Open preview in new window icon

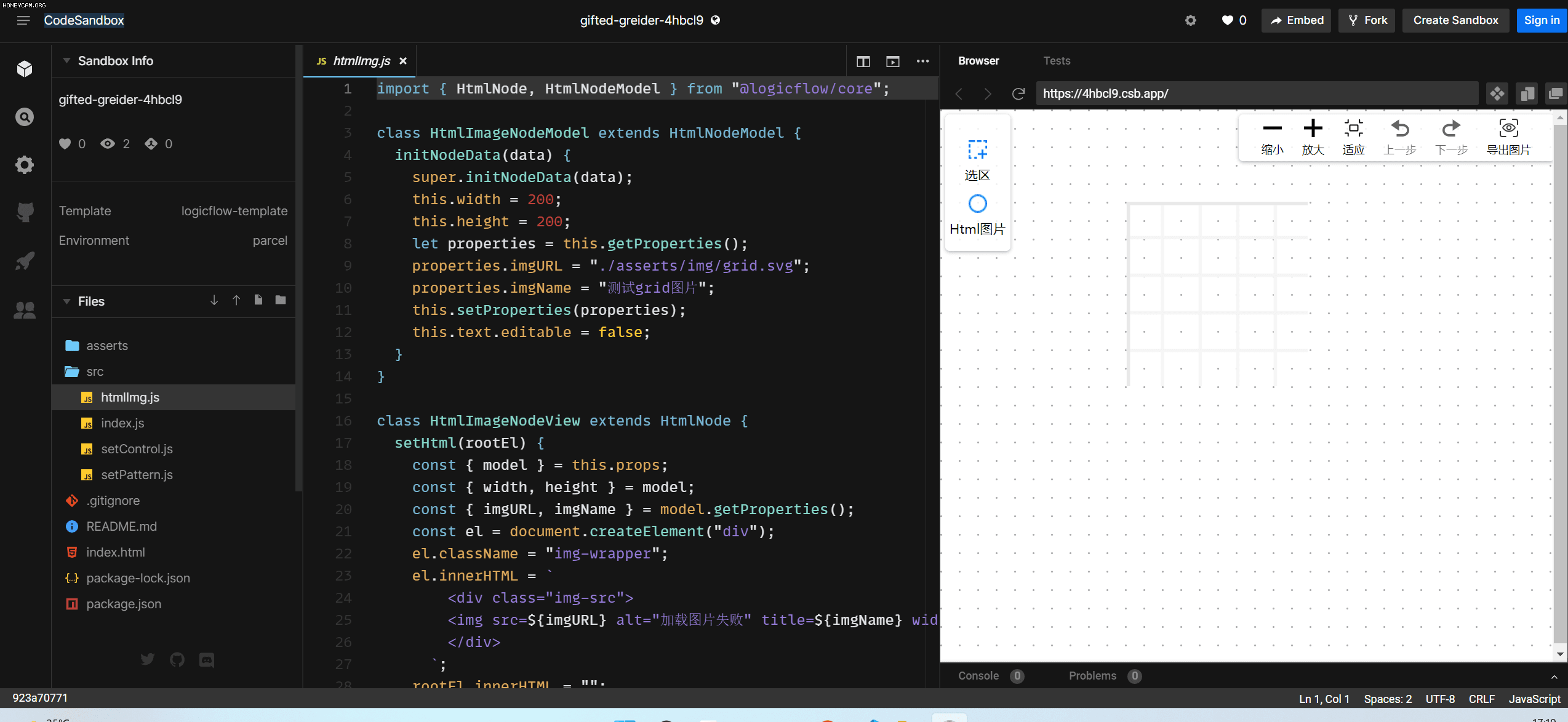pos(1556,93)
